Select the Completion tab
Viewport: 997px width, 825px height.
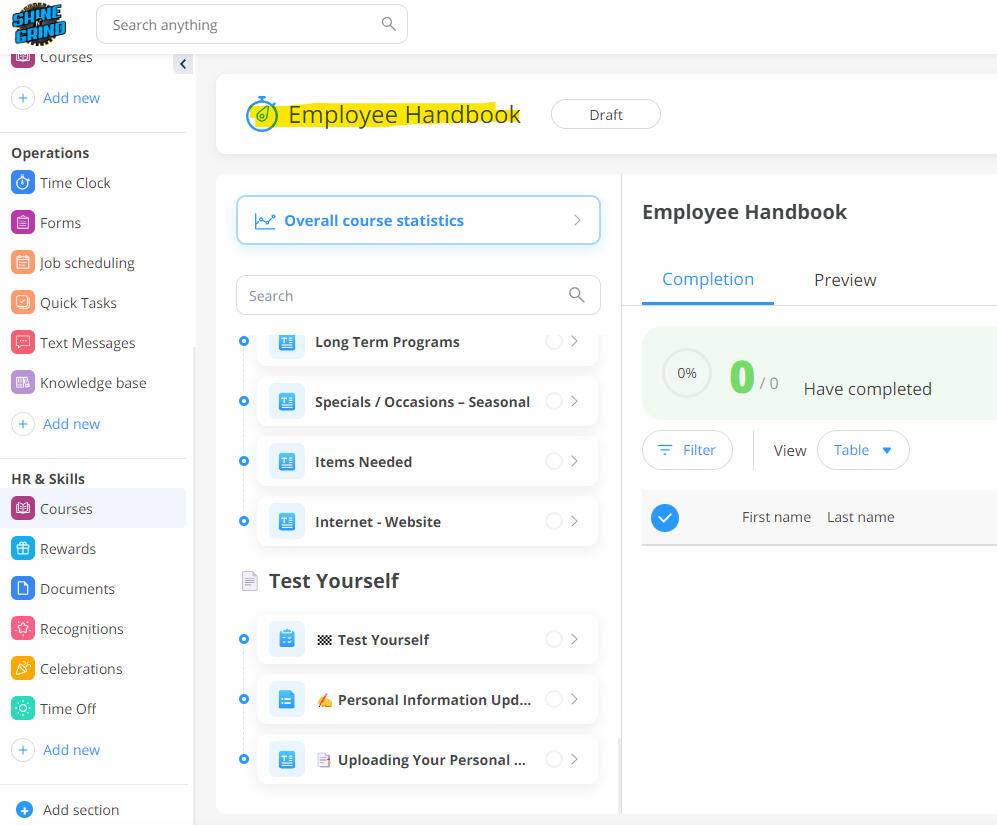point(708,280)
